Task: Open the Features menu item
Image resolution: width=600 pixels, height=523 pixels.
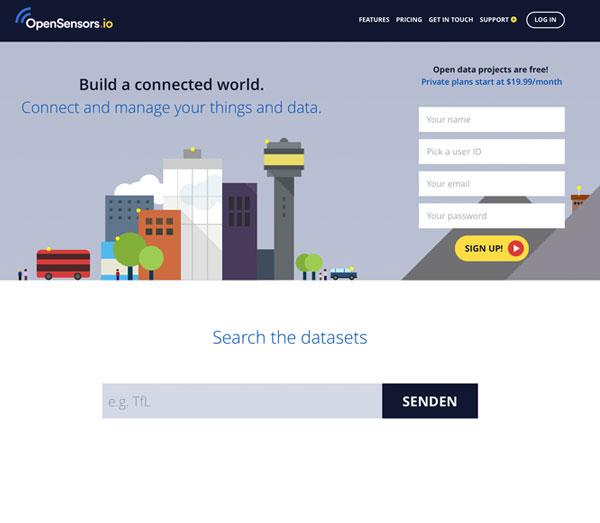Action: (374, 20)
